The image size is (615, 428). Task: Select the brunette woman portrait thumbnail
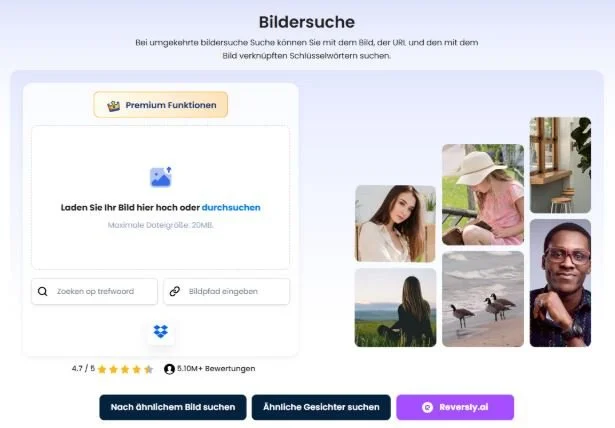pyautogui.click(x=395, y=224)
